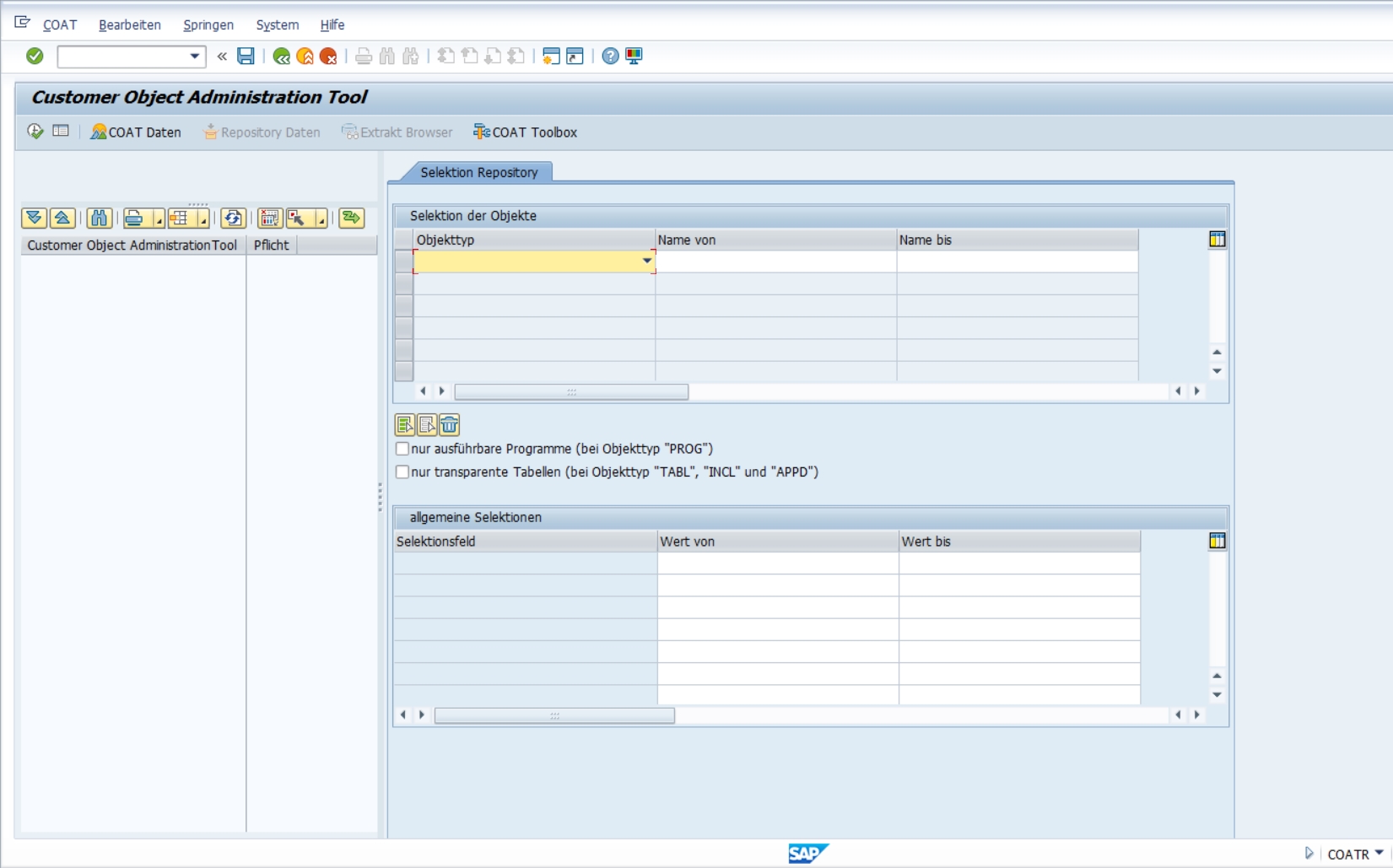Click the Collapse all nodes tree icon
This screenshot has height=868, width=1393.
click(x=62, y=218)
